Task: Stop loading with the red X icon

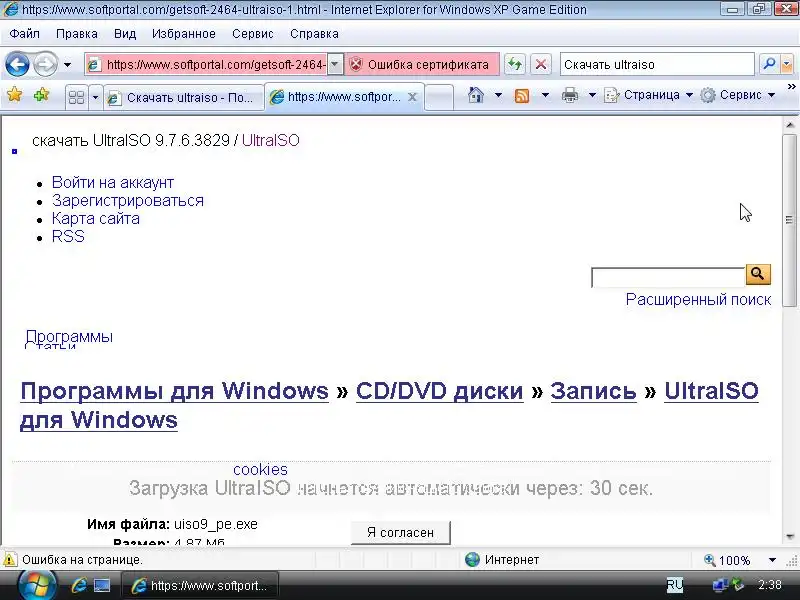Action: [x=541, y=65]
